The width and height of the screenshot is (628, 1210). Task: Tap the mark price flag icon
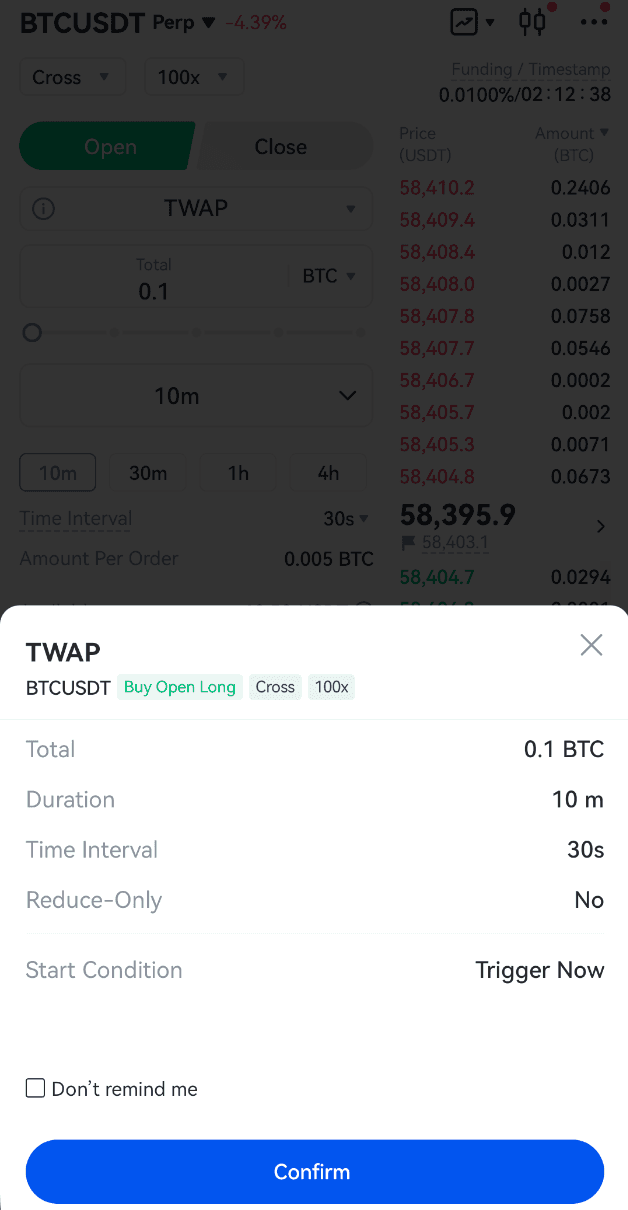(x=408, y=543)
